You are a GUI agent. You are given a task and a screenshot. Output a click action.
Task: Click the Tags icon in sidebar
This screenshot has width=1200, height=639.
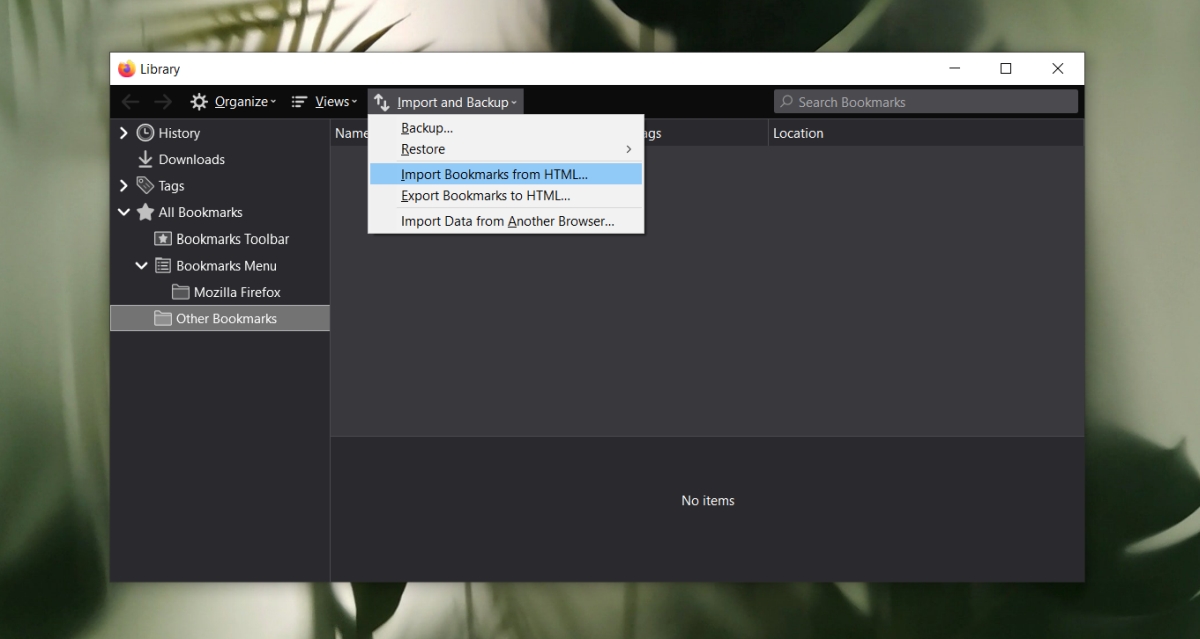point(144,185)
